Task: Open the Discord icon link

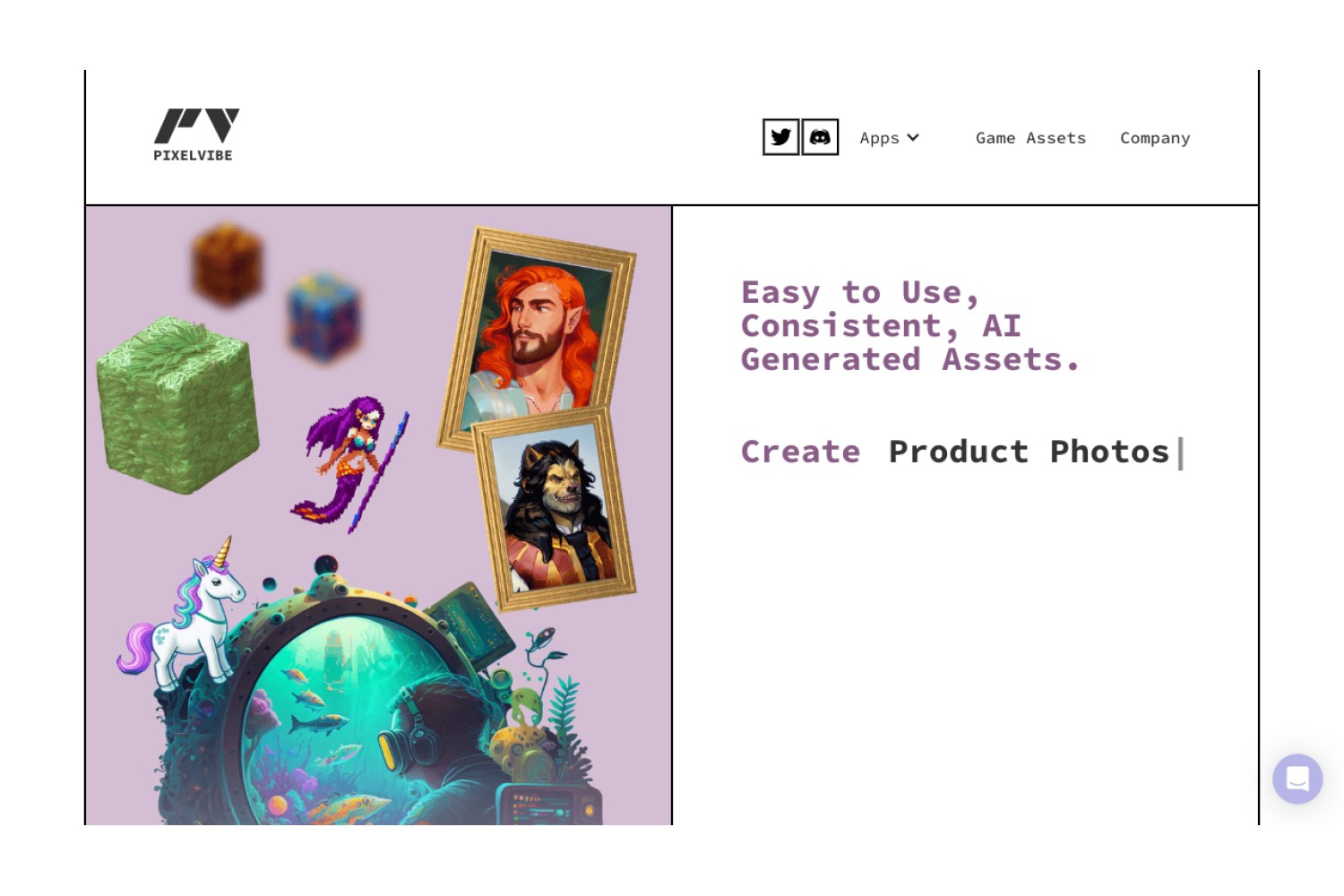Action: pos(820,137)
